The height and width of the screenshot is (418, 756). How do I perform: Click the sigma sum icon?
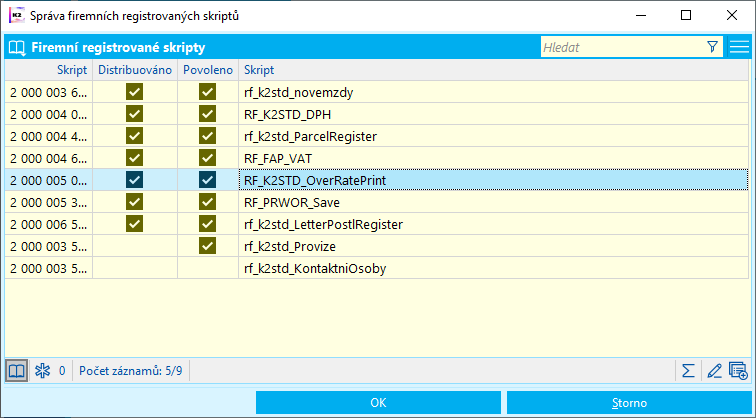click(688, 371)
